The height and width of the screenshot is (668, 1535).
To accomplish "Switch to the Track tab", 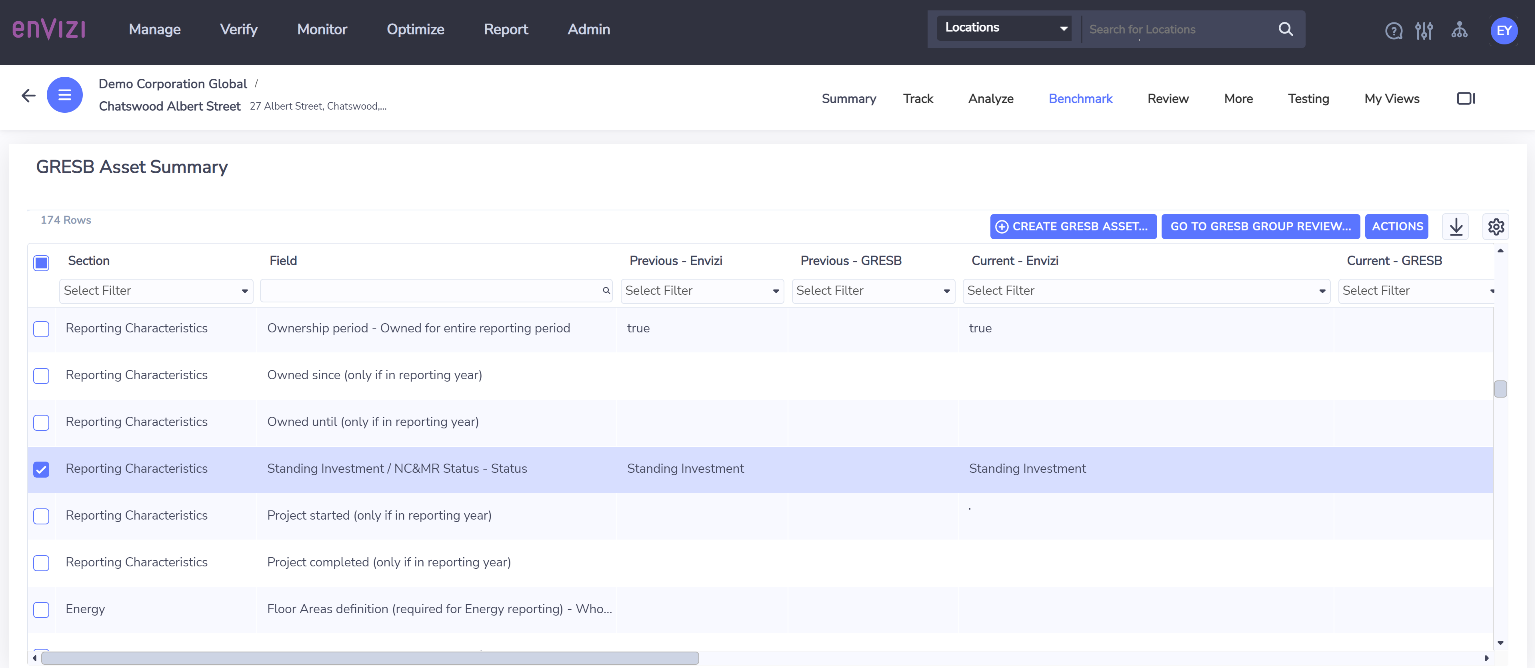I will (x=918, y=99).
